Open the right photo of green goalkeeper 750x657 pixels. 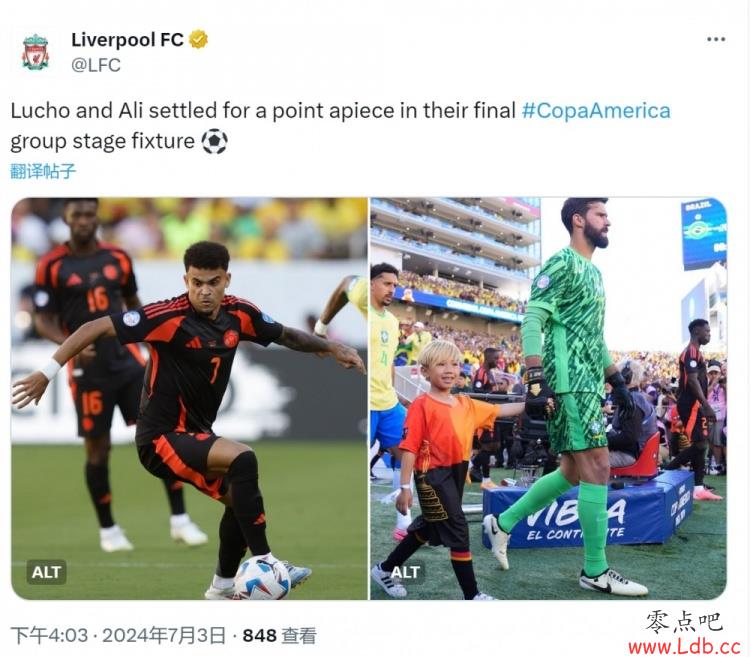pos(548,398)
